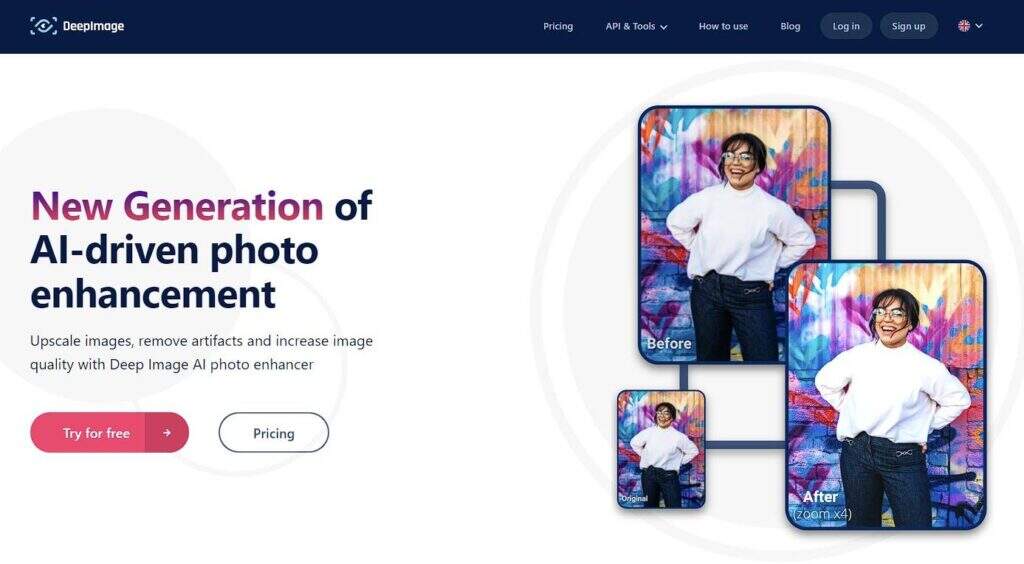The image size is (1024, 564).
Task: Go to the How to use page
Action: (723, 26)
